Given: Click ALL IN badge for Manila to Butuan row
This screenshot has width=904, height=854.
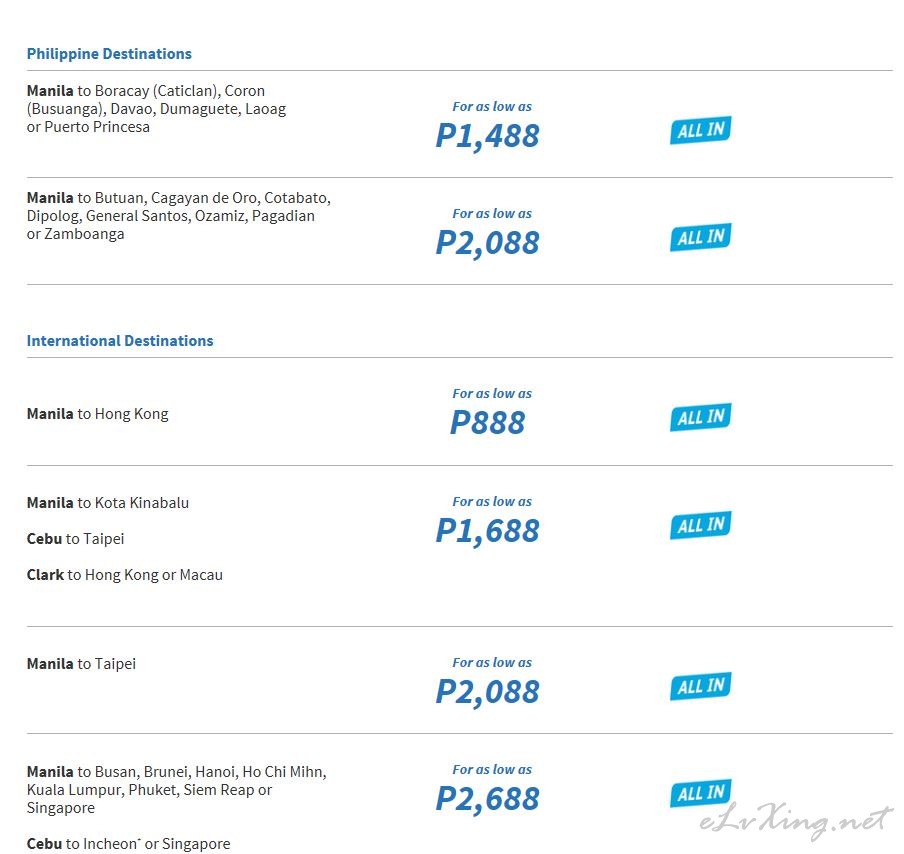Looking at the screenshot, I should (x=700, y=237).
